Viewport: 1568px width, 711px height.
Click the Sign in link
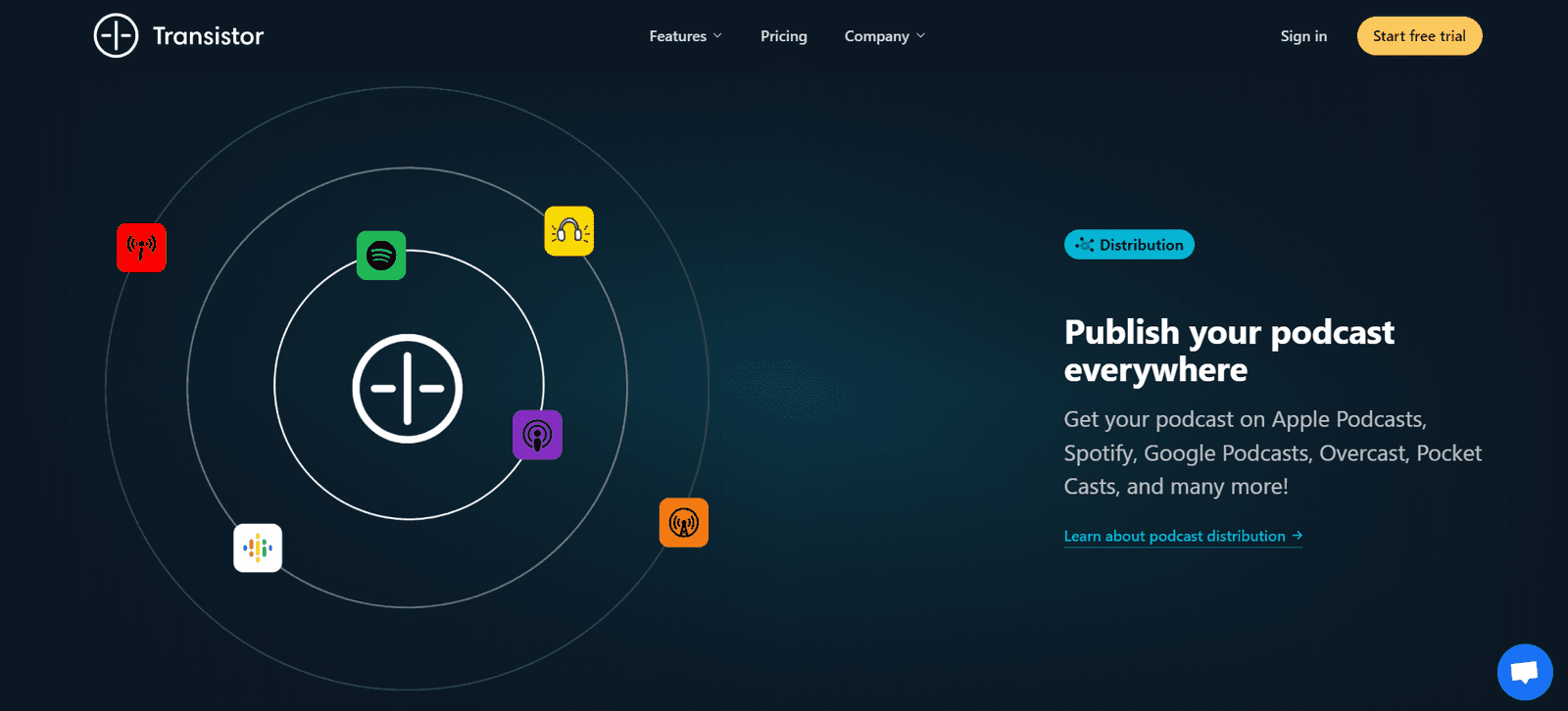point(1303,36)
